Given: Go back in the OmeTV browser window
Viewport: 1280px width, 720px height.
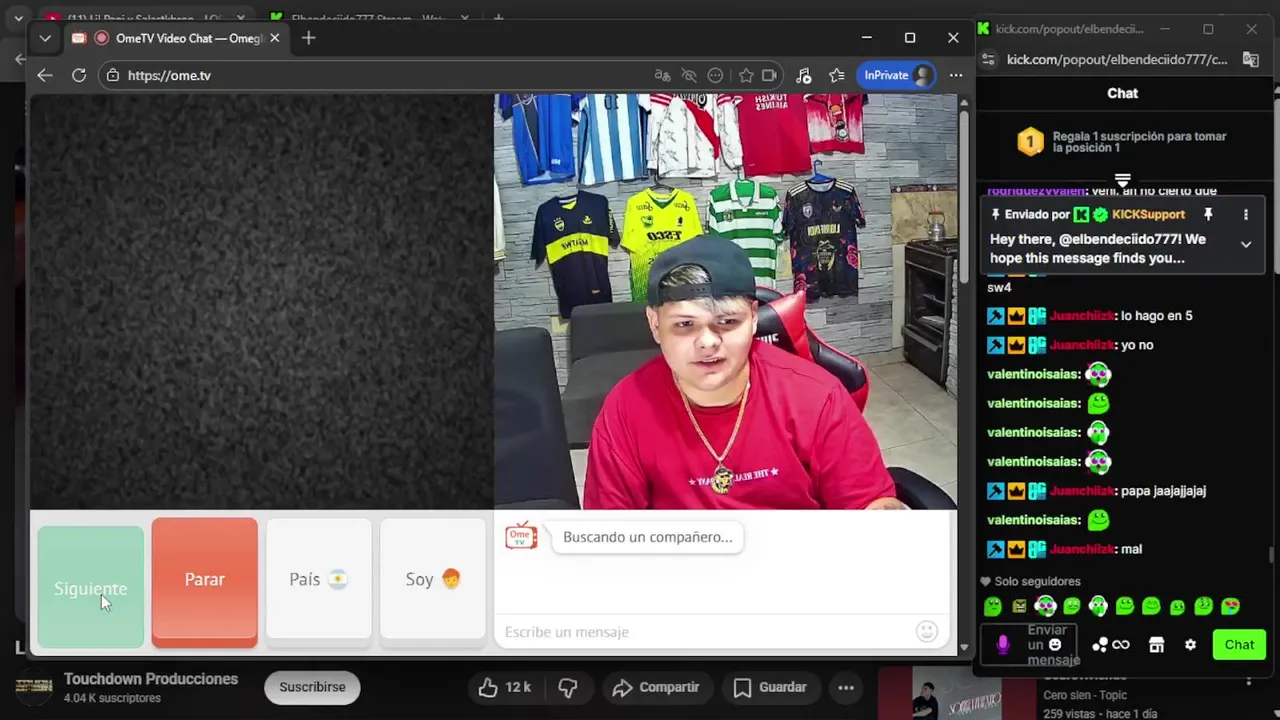Looking at the screenshot, I should [x=44, y=75].
